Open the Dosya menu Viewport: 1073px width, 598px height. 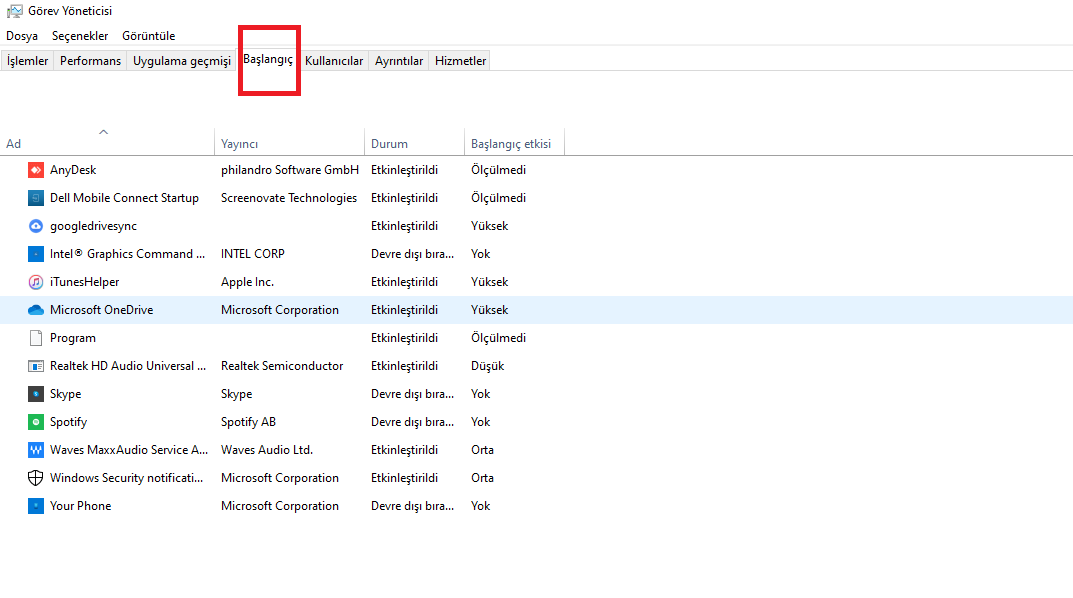(22, 36)
